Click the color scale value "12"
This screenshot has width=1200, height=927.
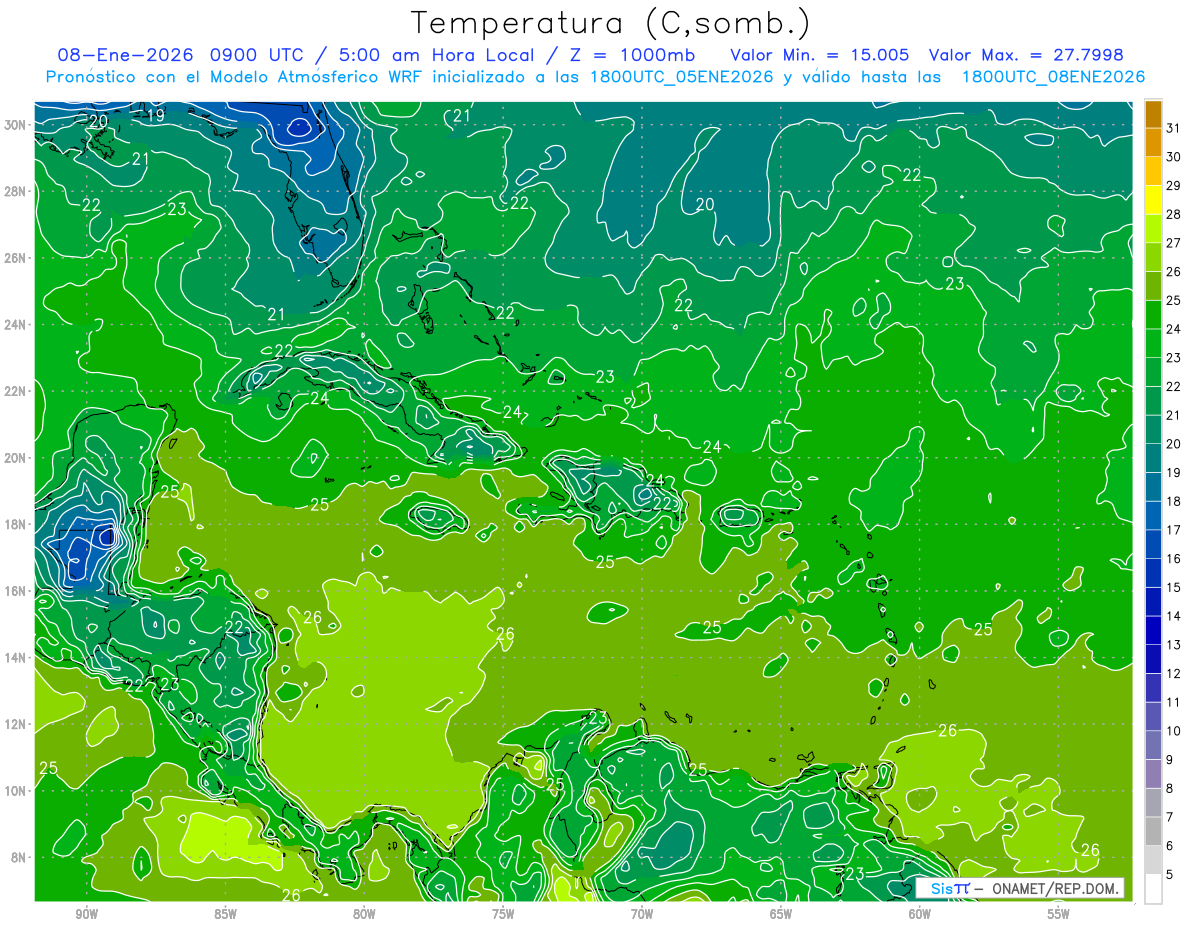click(1174, 673)
